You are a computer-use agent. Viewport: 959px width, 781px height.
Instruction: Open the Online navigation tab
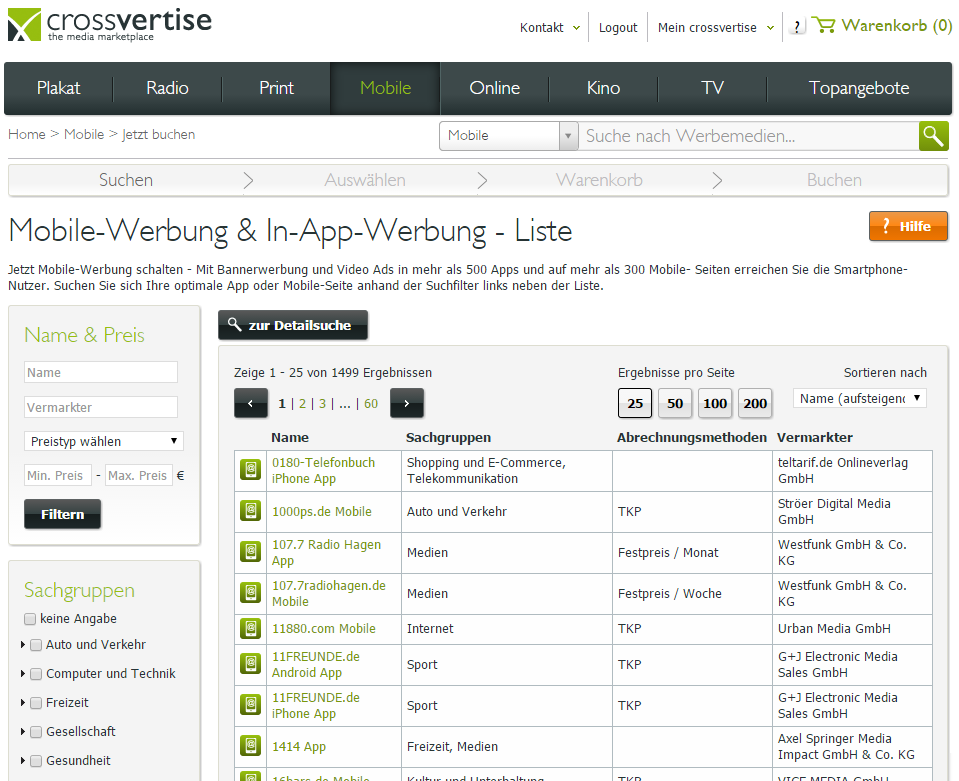[x=495, y=88]
